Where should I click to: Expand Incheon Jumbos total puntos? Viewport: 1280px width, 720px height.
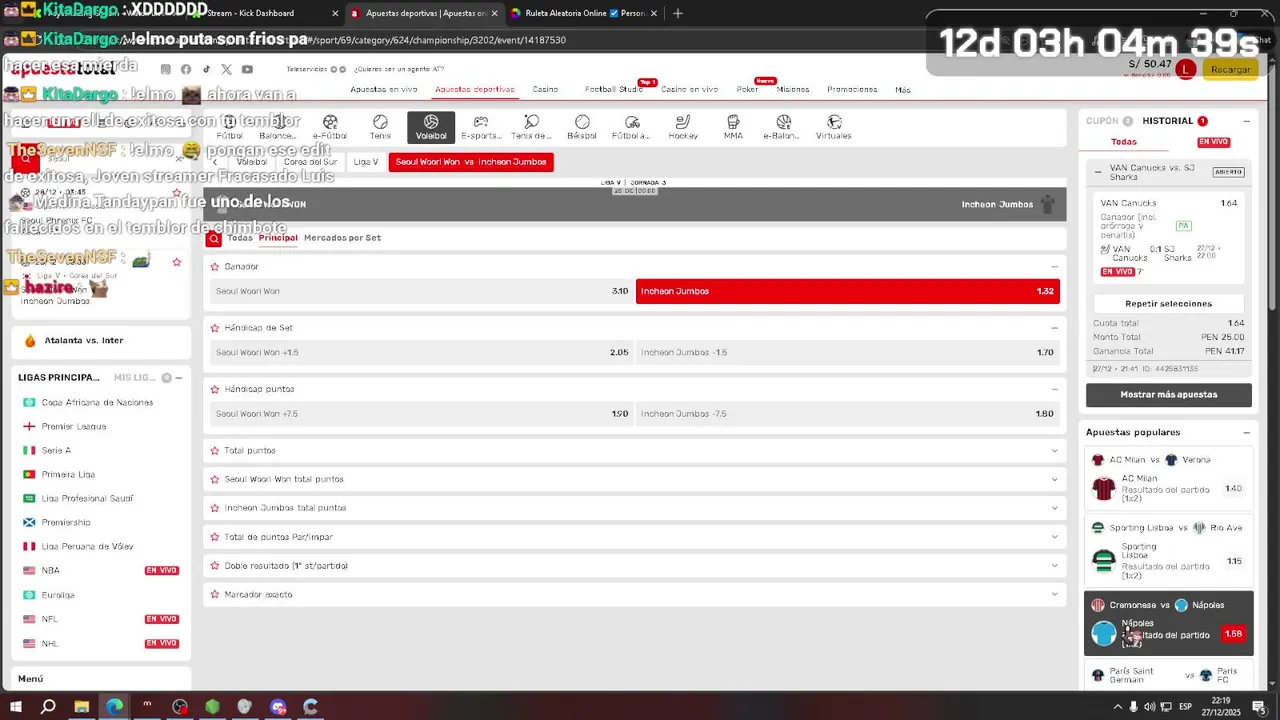click(1054, 508)
